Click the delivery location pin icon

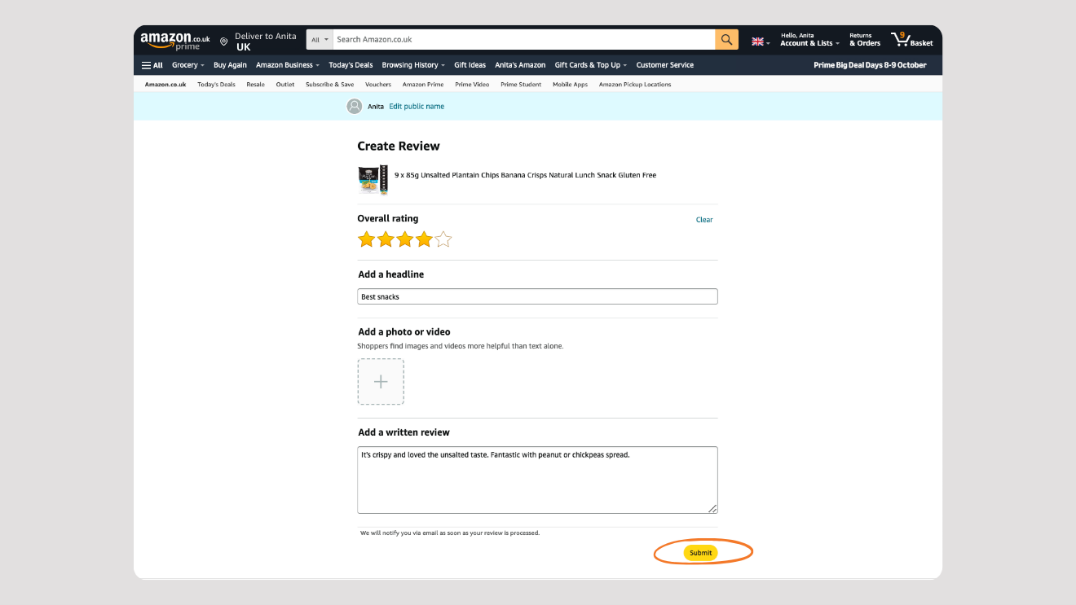(224, 41)
